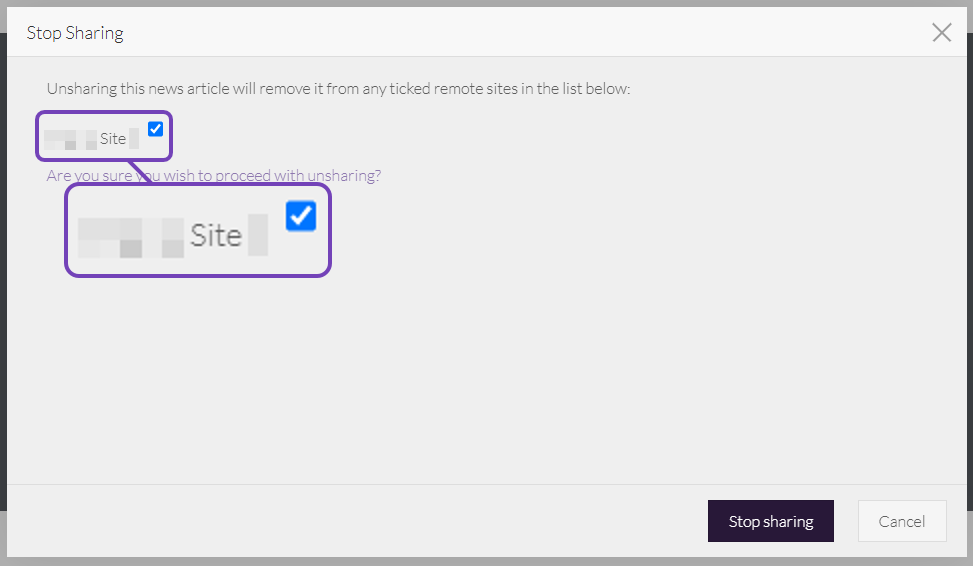
Task: Click the enlarged Site label in callout
Action: (x=216, y=235)
